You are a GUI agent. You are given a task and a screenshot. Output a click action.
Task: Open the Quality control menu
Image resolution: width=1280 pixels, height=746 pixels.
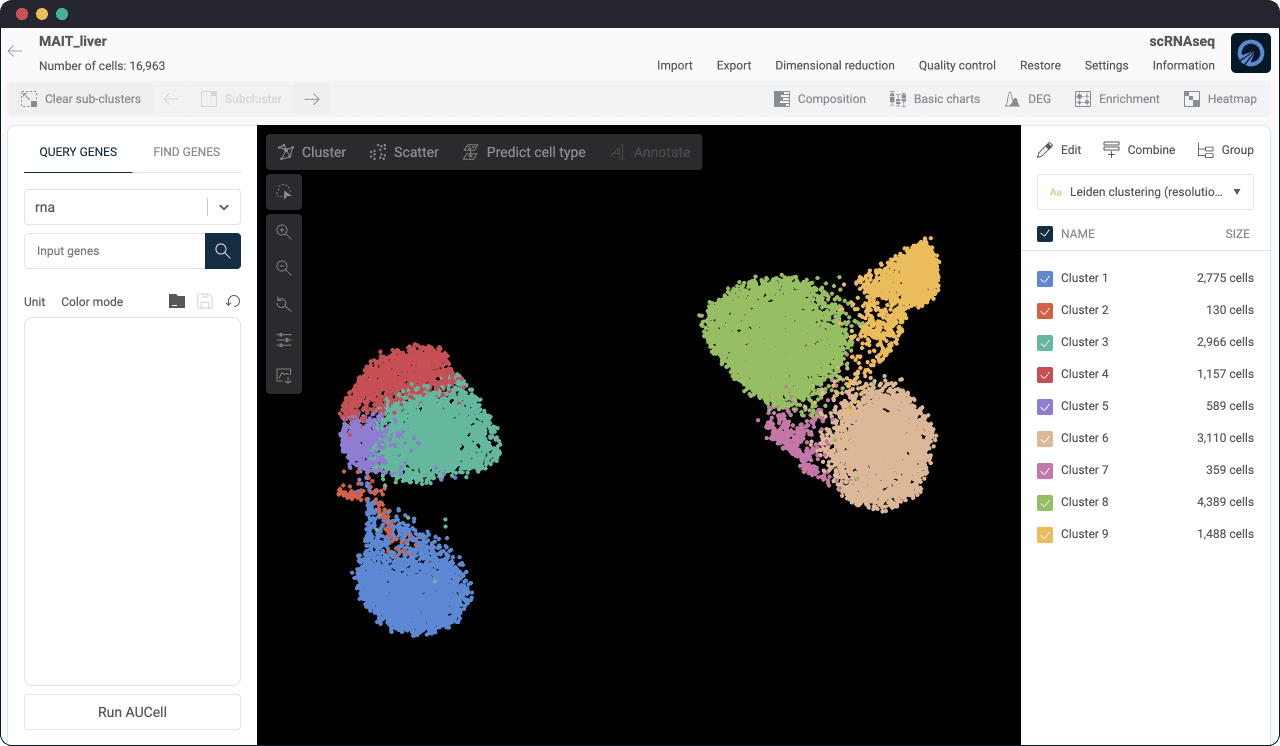click(957, 66)
